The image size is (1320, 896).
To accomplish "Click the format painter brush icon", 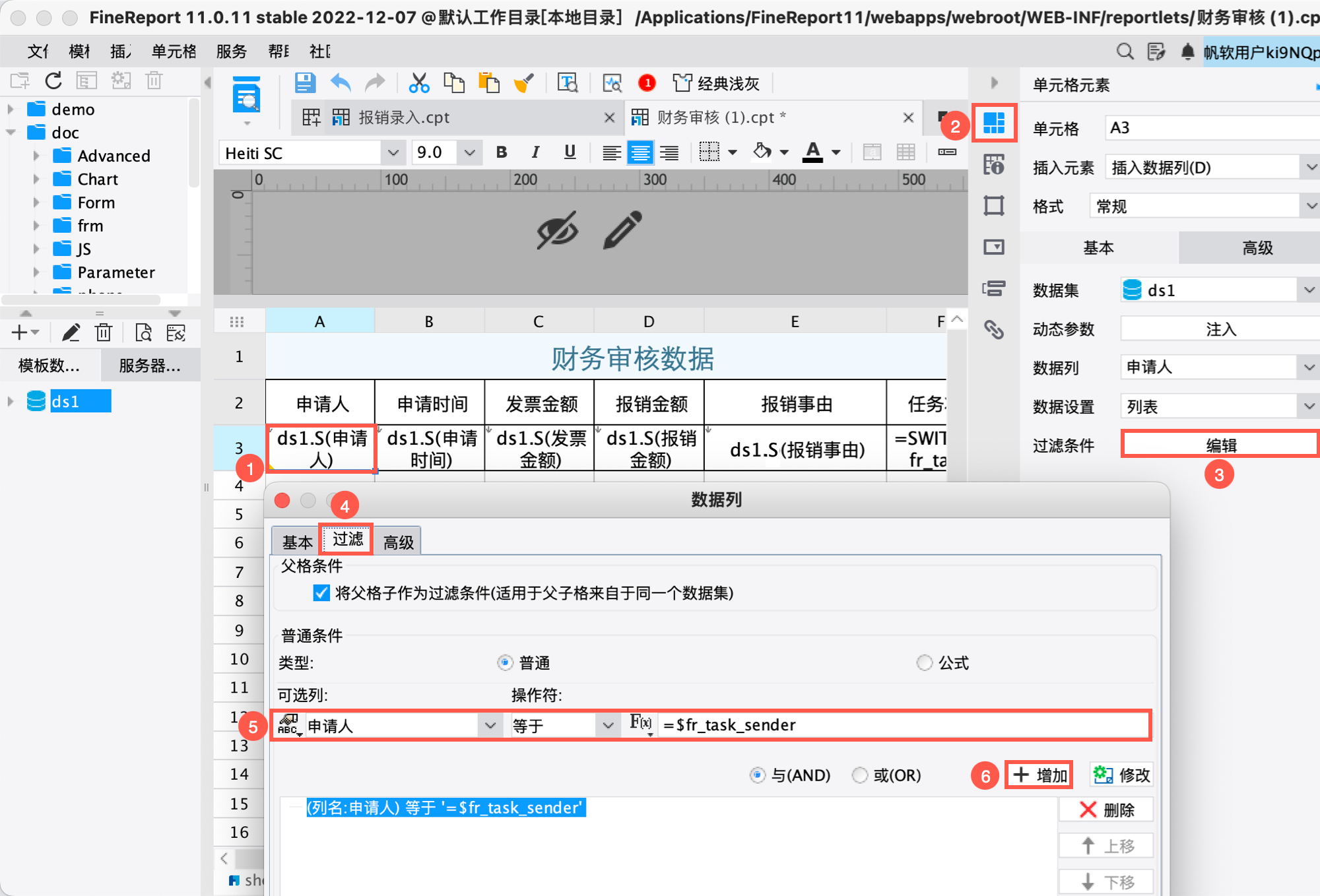I will pos(523,83).
